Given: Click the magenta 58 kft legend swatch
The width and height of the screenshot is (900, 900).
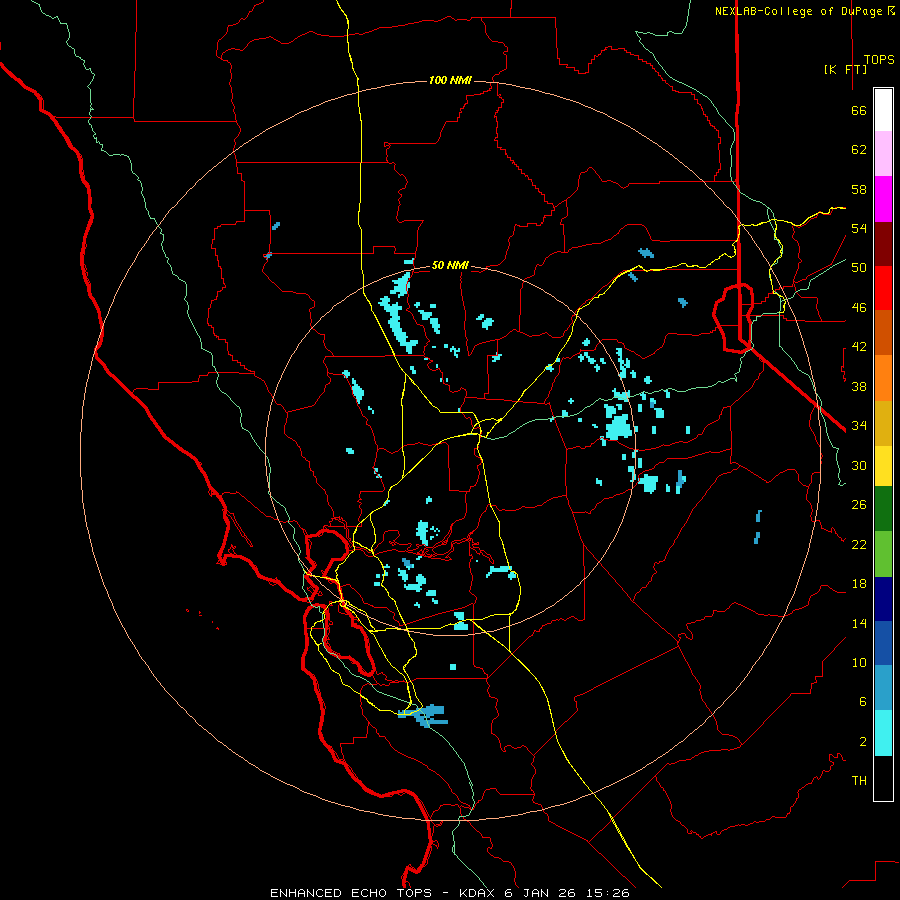Looking at the screenshot, I should 883,199.
